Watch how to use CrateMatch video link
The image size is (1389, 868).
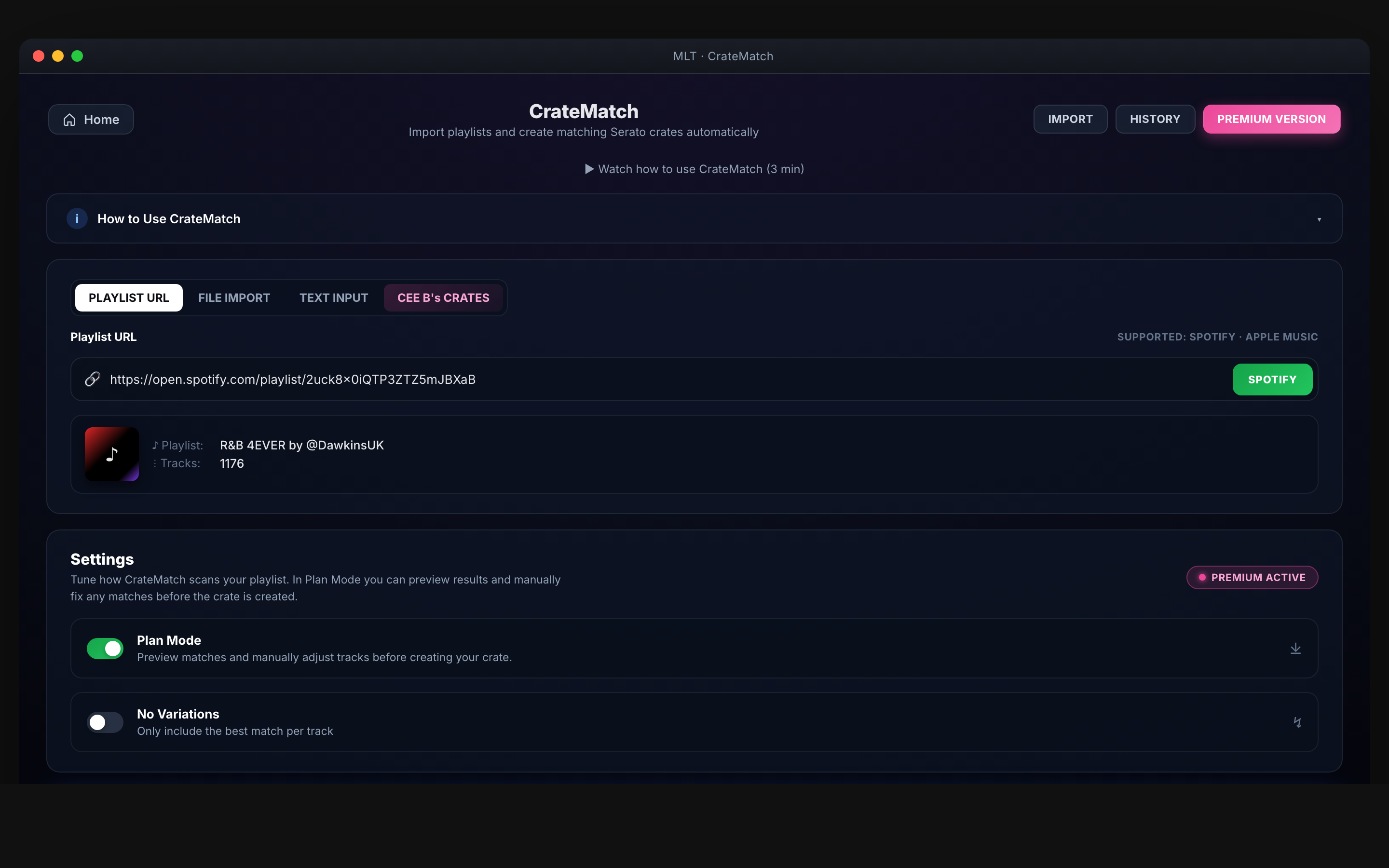[694, 169]
